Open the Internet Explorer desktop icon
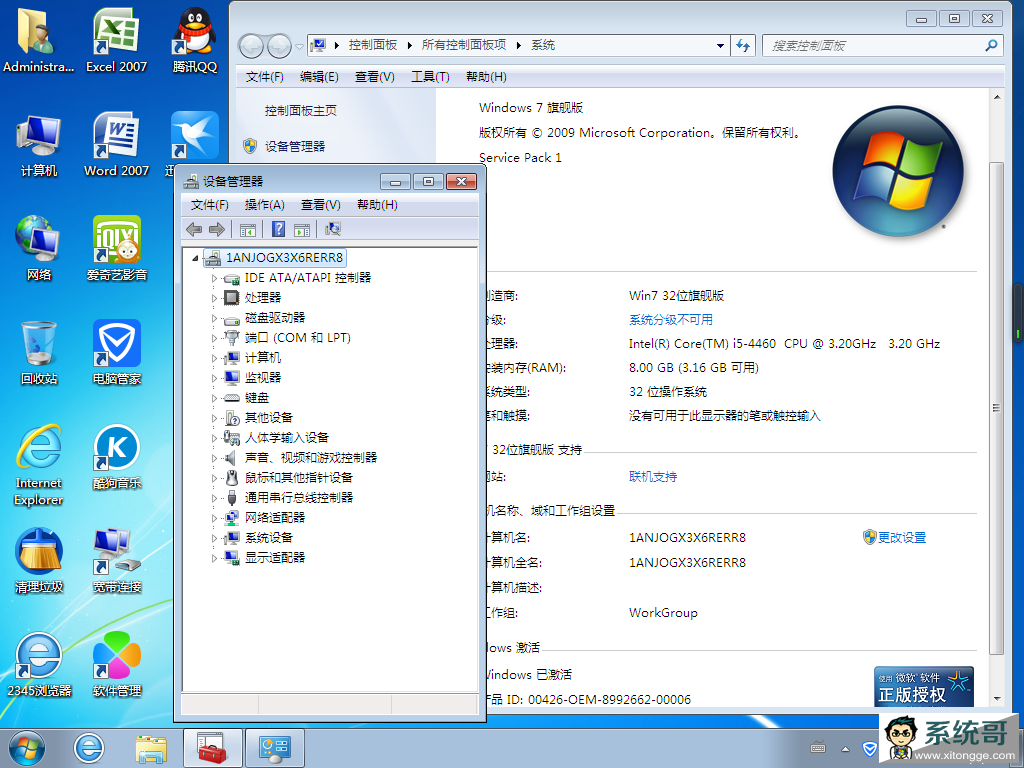The image size is (1024, 768). (x=39, y=465)
